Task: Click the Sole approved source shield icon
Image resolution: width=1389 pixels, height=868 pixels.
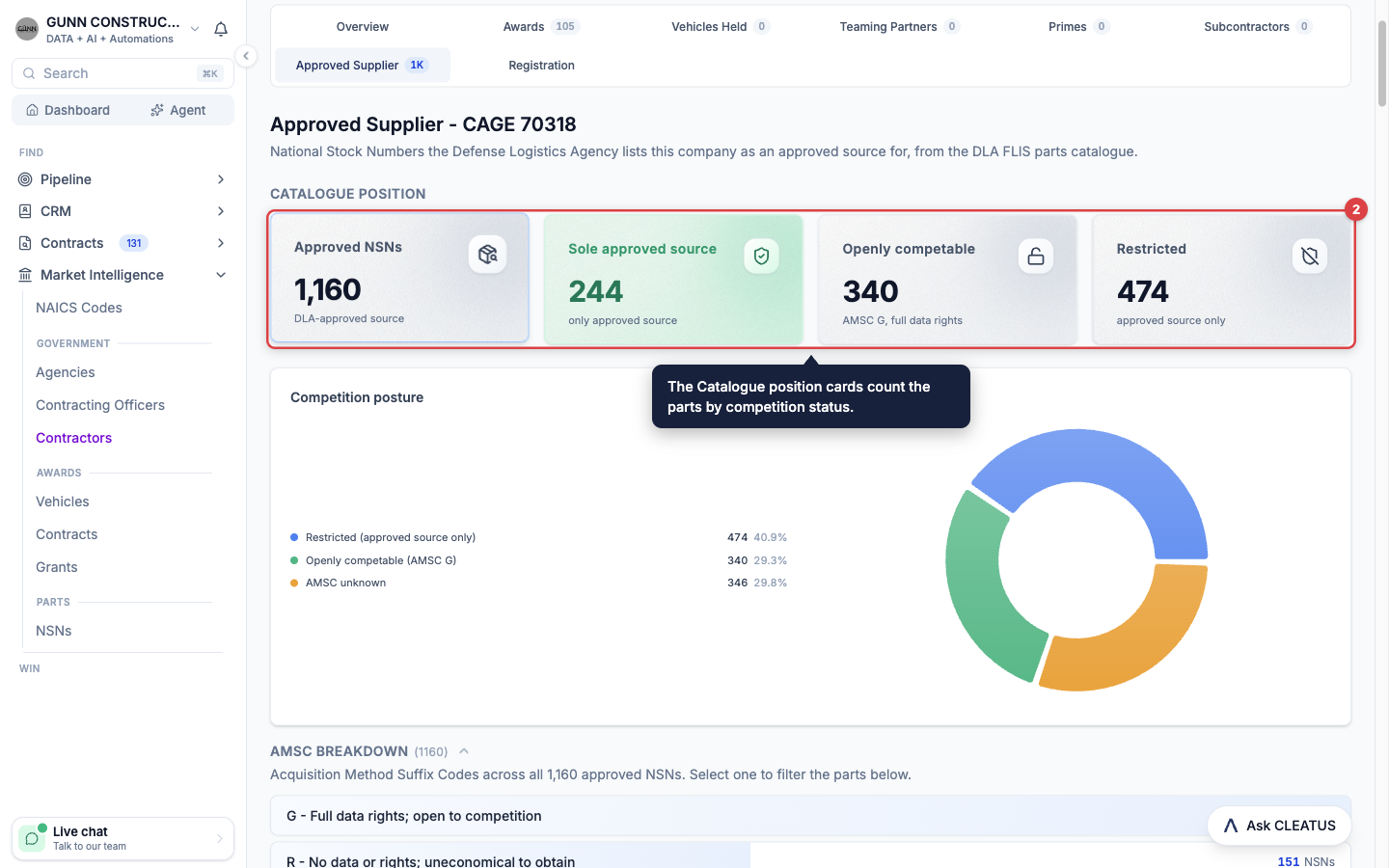Action: click(761, 256)
